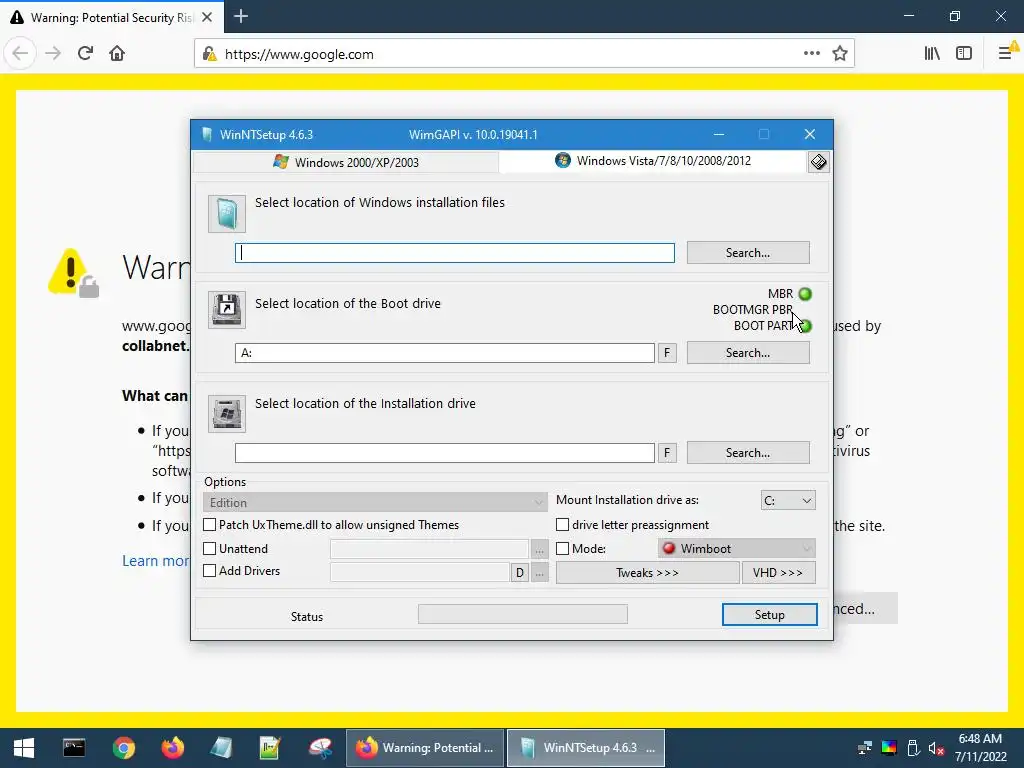Click the insecure lock icon in the address bar
The image size is (1024, 768).
coord(210,54)
